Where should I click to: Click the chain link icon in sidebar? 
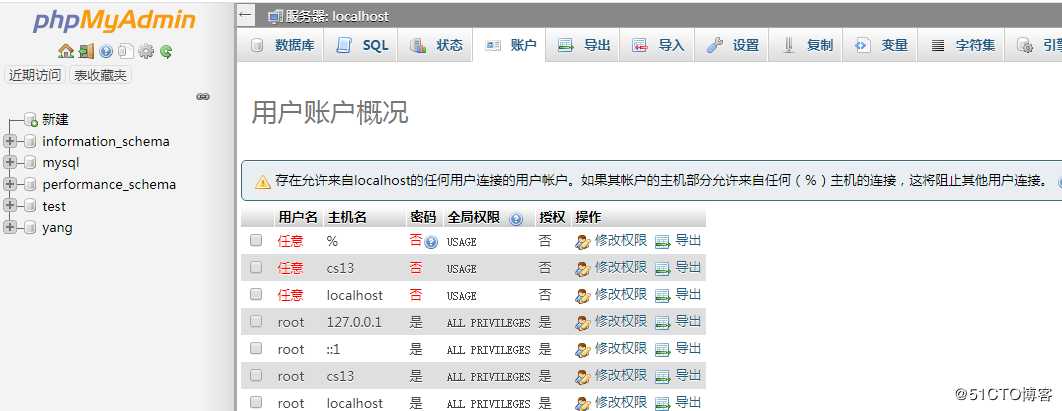[203, 97]
